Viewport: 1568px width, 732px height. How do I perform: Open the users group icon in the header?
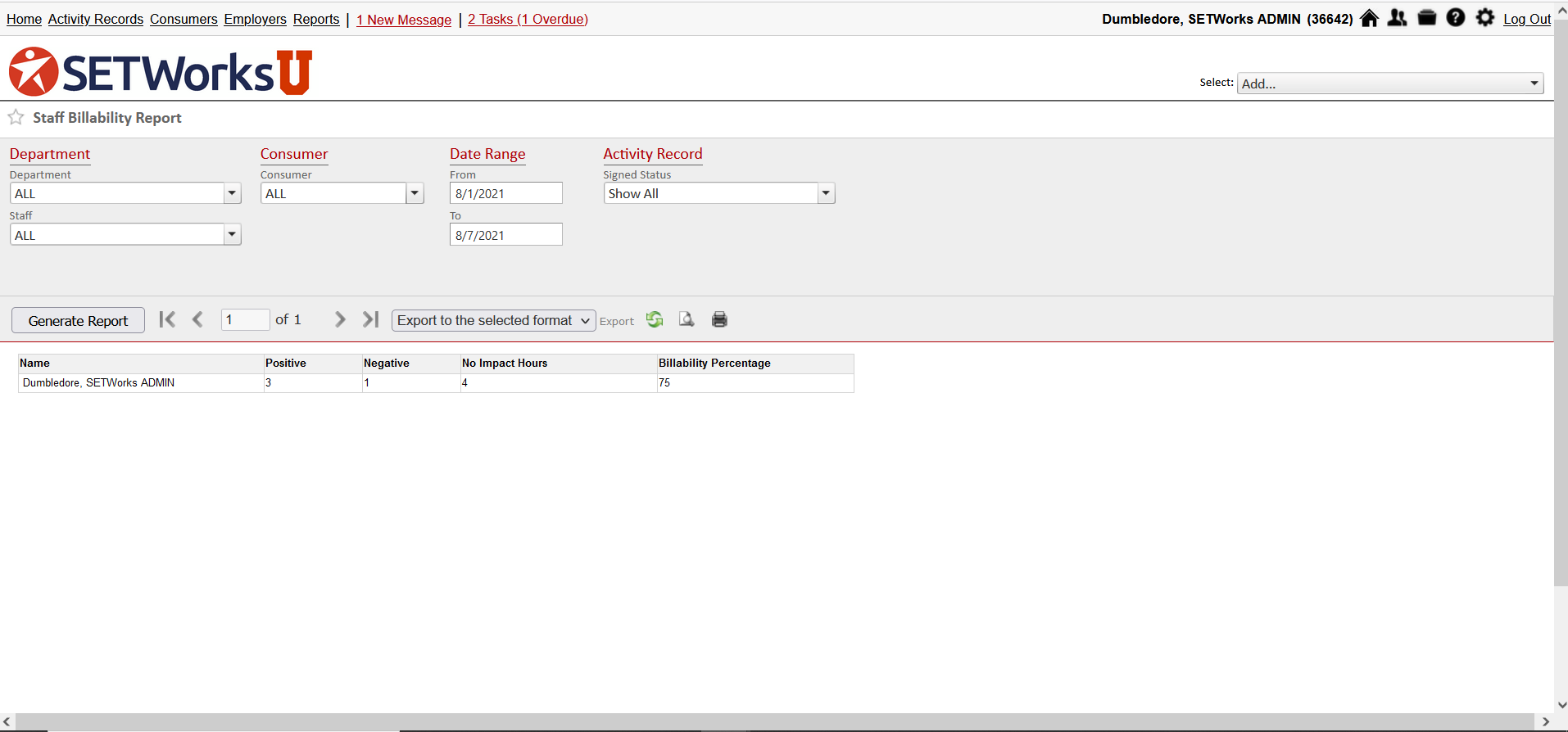[1398, 18]
